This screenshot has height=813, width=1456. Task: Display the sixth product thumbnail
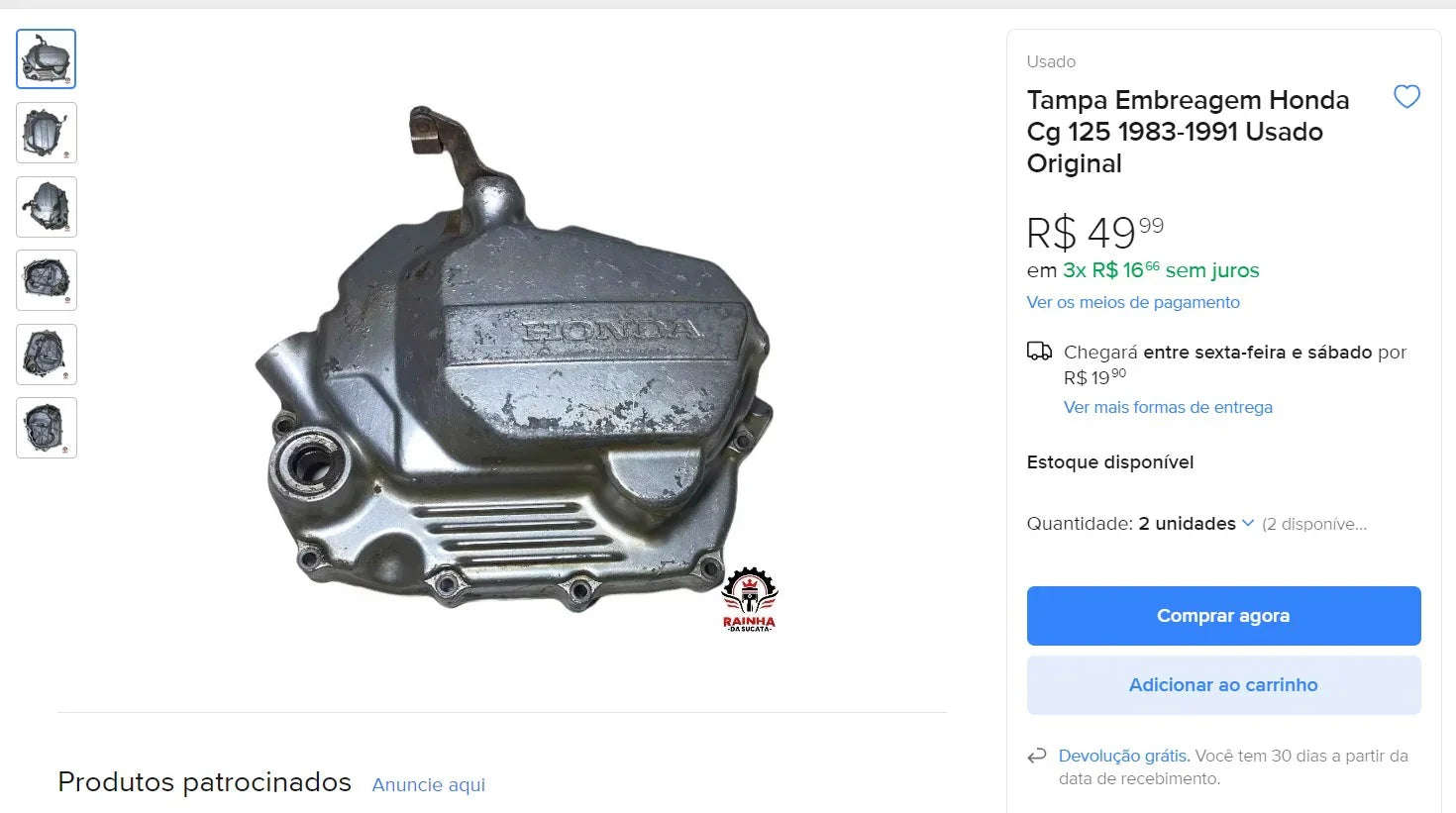pyautogui.click(x=47, y=428)
